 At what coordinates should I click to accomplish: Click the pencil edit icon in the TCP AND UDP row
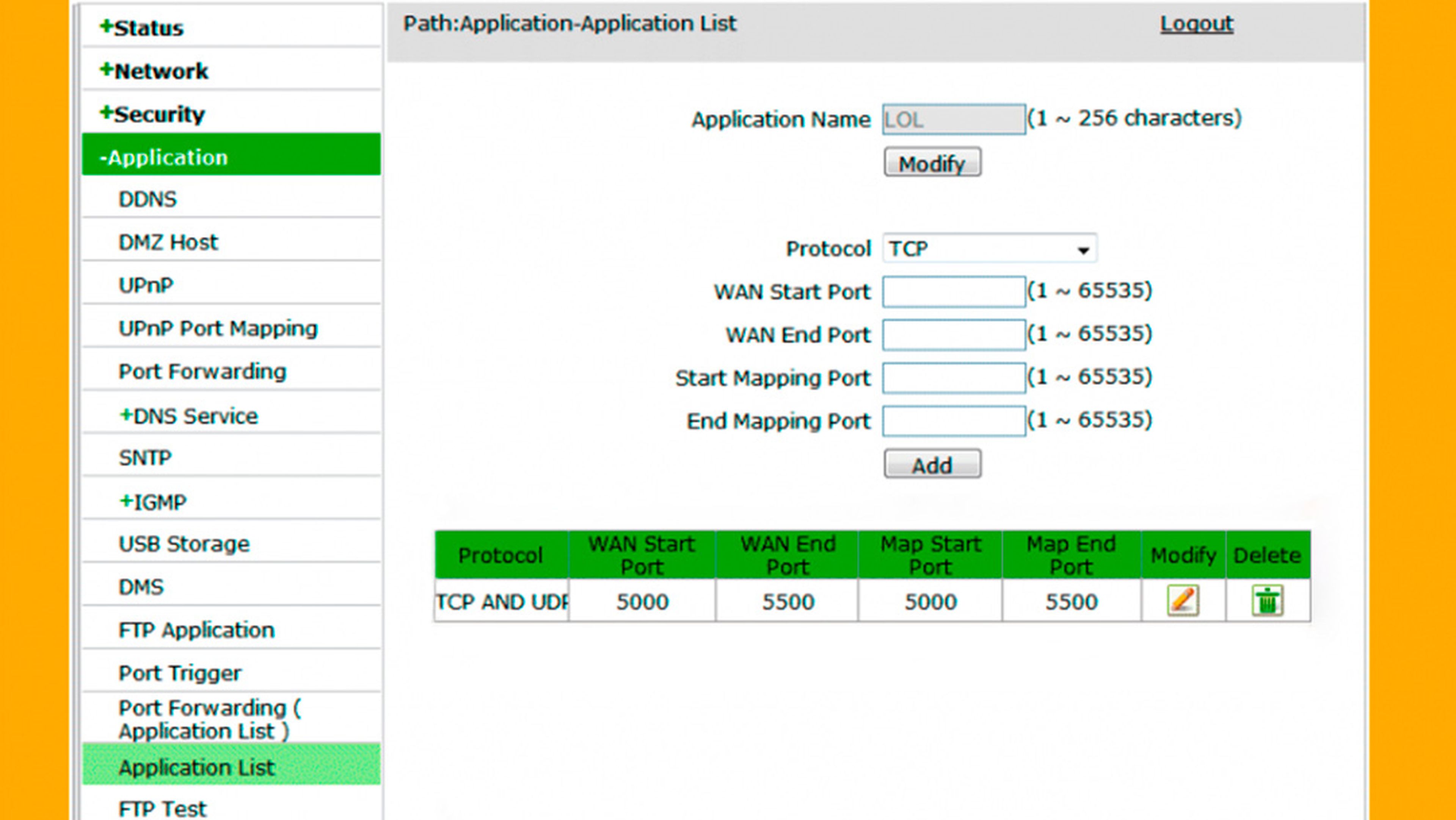tap(1183, 600)
